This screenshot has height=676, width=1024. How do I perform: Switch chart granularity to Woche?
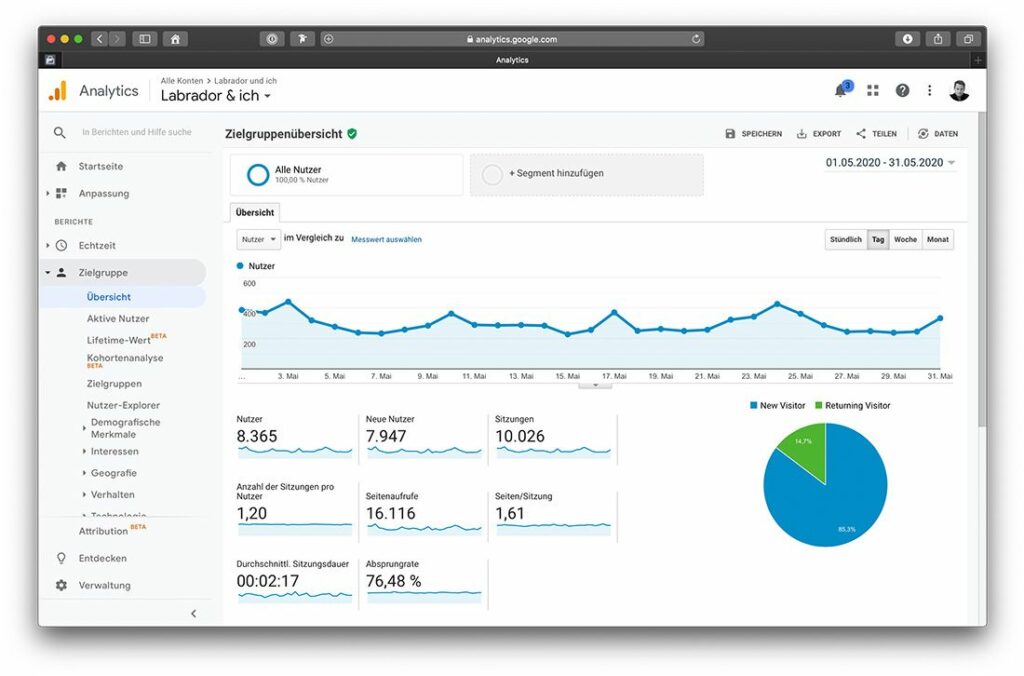point(906,239)
